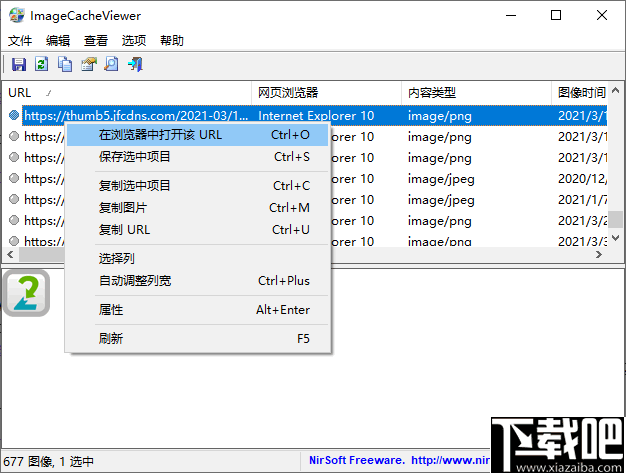Open the 编辑 menu
The image size is (626, 473).
coord(58,40)
